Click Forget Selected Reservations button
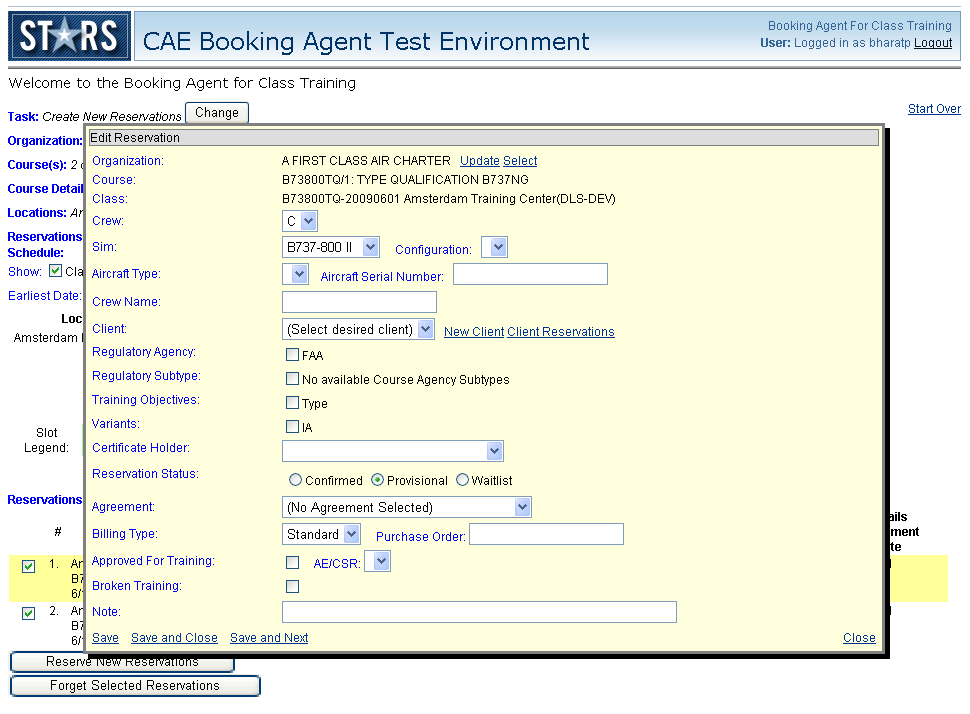Screen dimensions: 970x714 coord(135,686)
